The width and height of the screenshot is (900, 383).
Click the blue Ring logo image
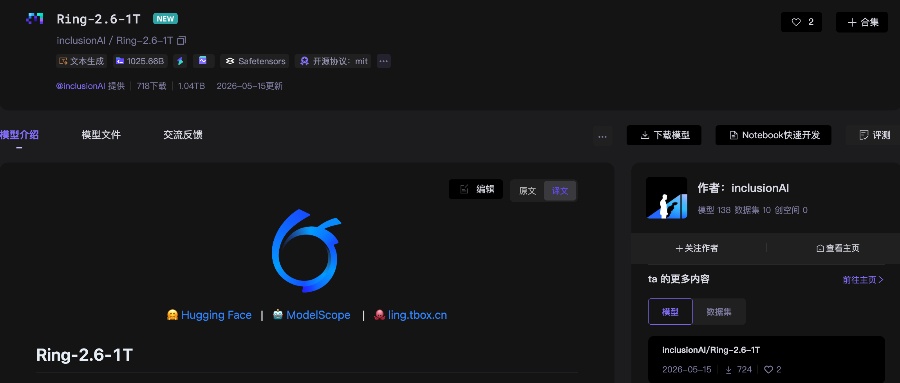point(307,251)
